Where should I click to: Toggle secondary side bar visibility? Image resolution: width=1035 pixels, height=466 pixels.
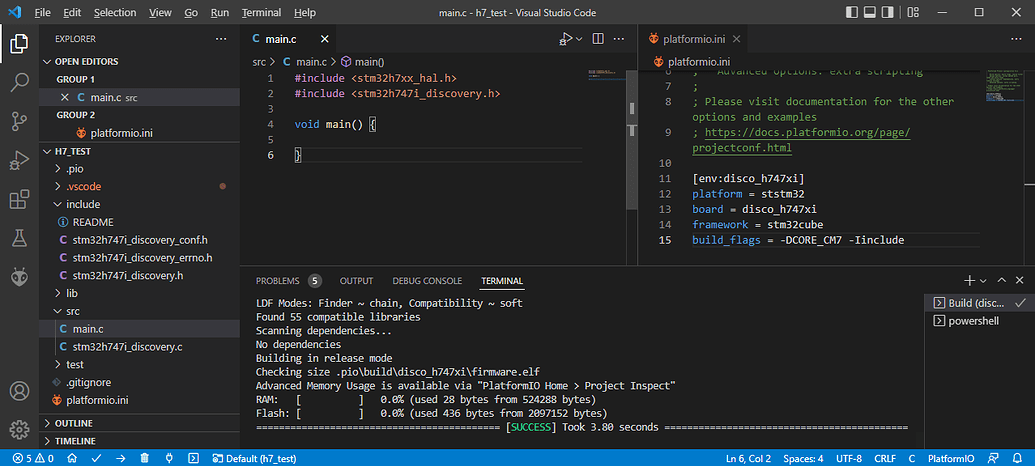tap(888, 13)
